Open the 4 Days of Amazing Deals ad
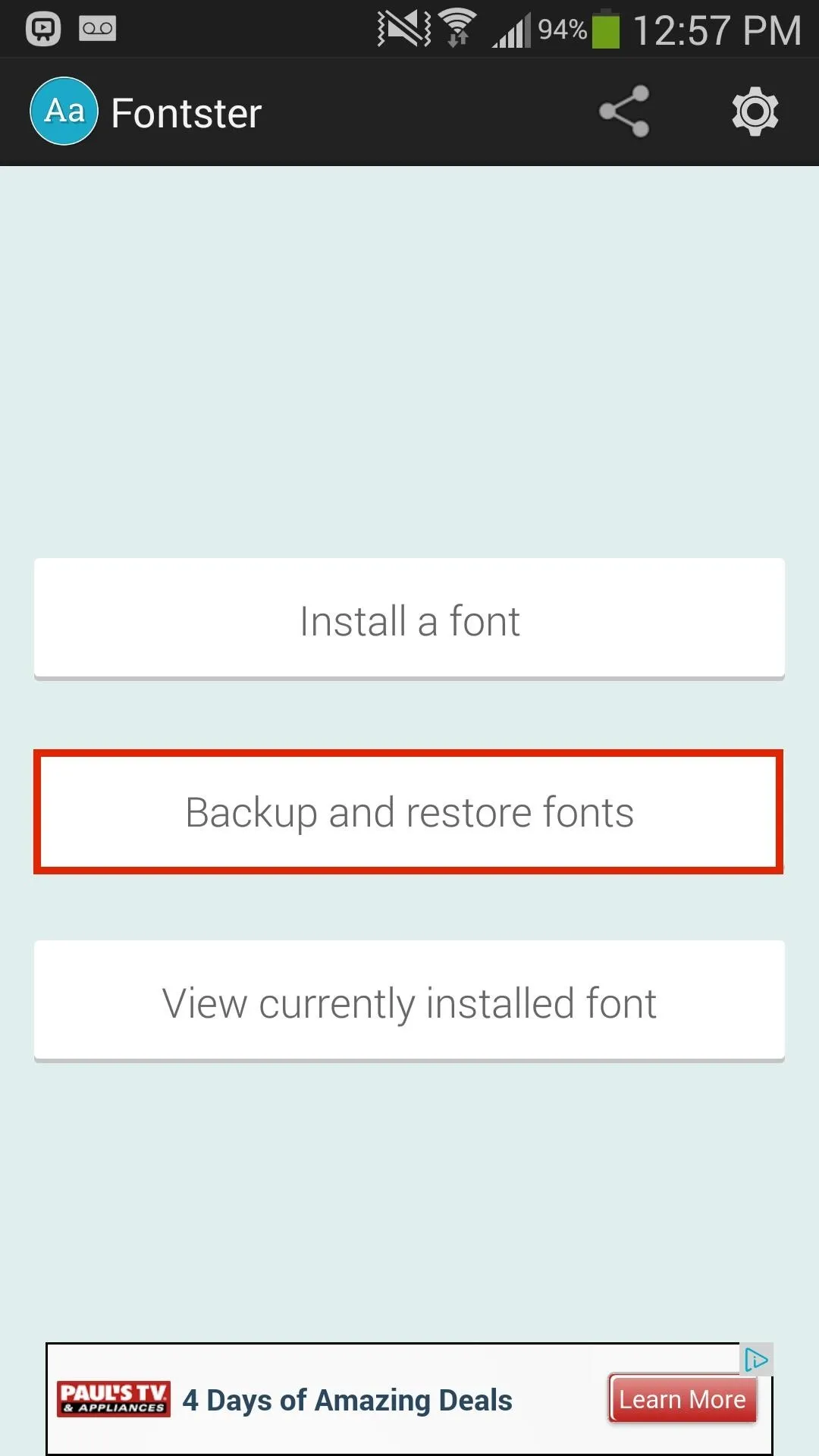819x1456 pixels. (x=347, y=1400)
